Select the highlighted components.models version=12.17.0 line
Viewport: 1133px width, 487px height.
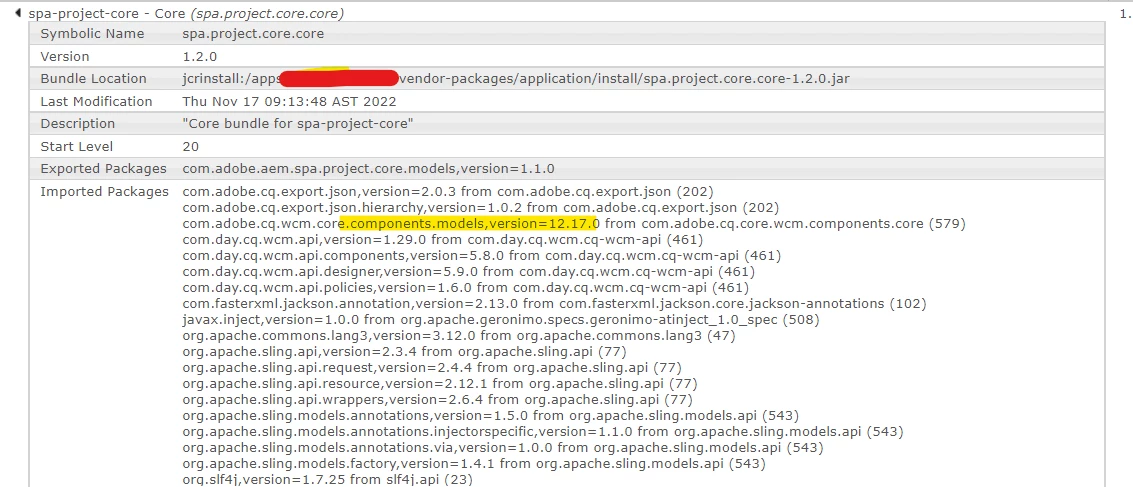click(x=574, y=223)
